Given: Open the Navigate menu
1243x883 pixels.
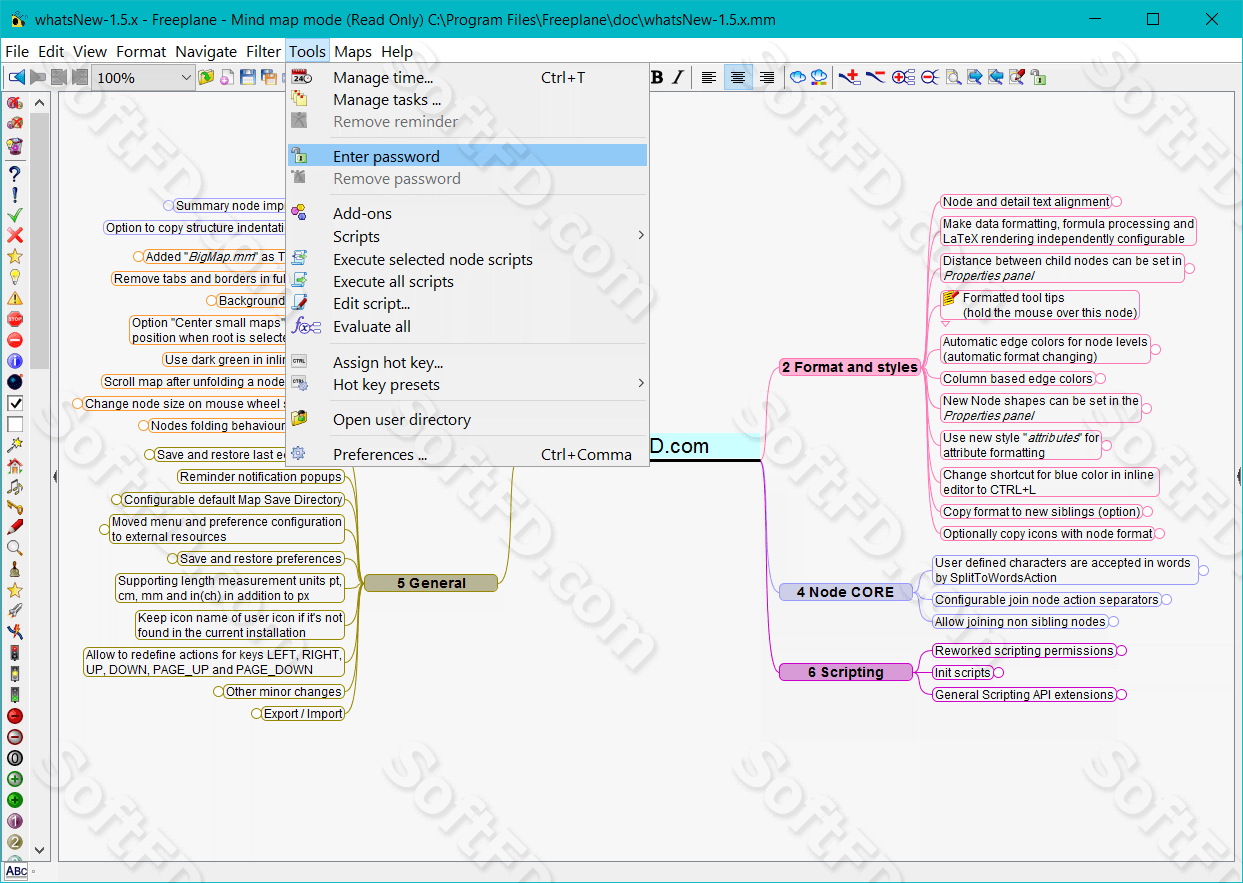Looking at the screenshot, I should tap(206, 51).
